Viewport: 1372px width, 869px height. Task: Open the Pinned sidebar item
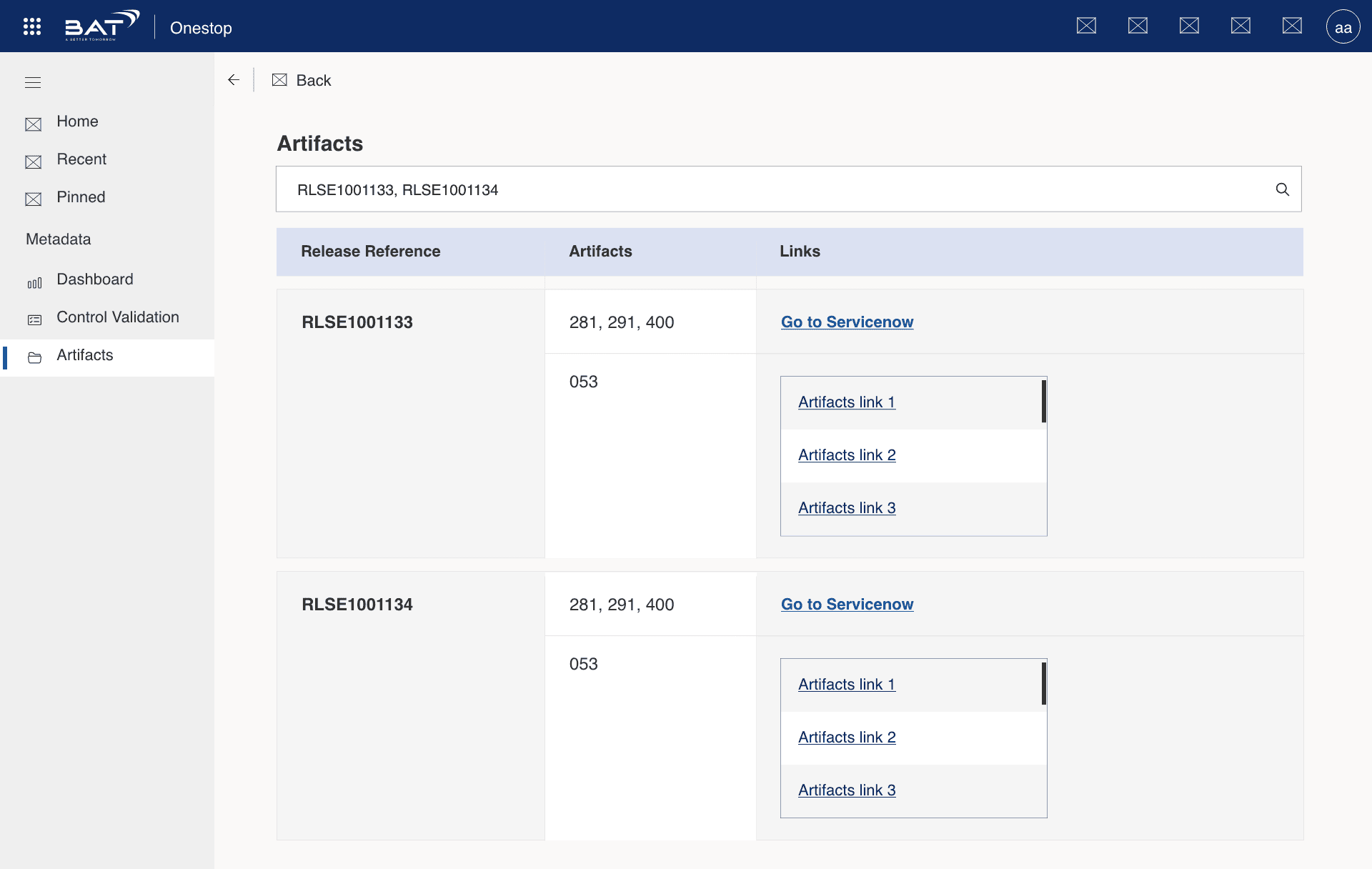[x=81, y=197]
